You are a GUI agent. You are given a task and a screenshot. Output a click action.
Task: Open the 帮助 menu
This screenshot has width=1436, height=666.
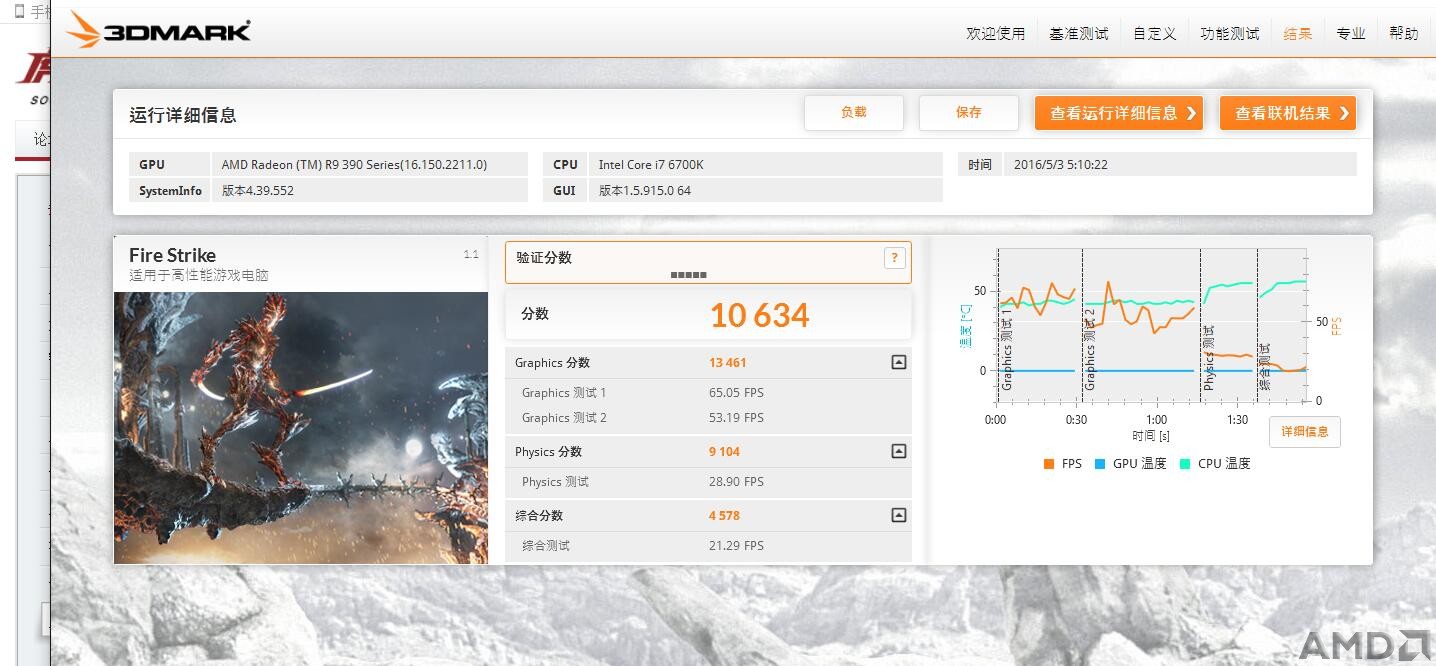[x=1403, y=33]
